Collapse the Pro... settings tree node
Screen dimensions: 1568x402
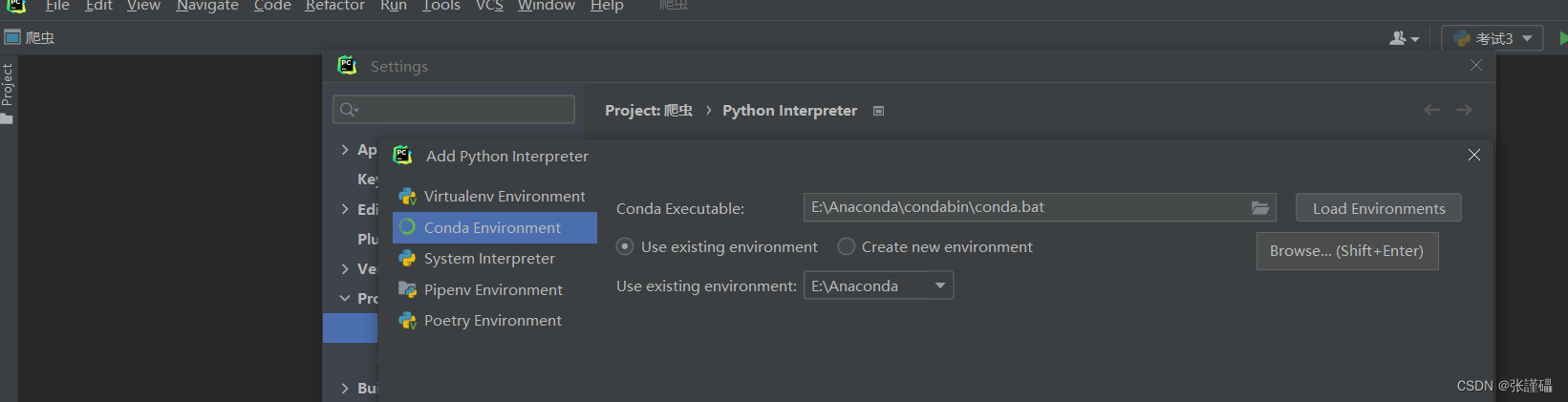tap(345, 299)
